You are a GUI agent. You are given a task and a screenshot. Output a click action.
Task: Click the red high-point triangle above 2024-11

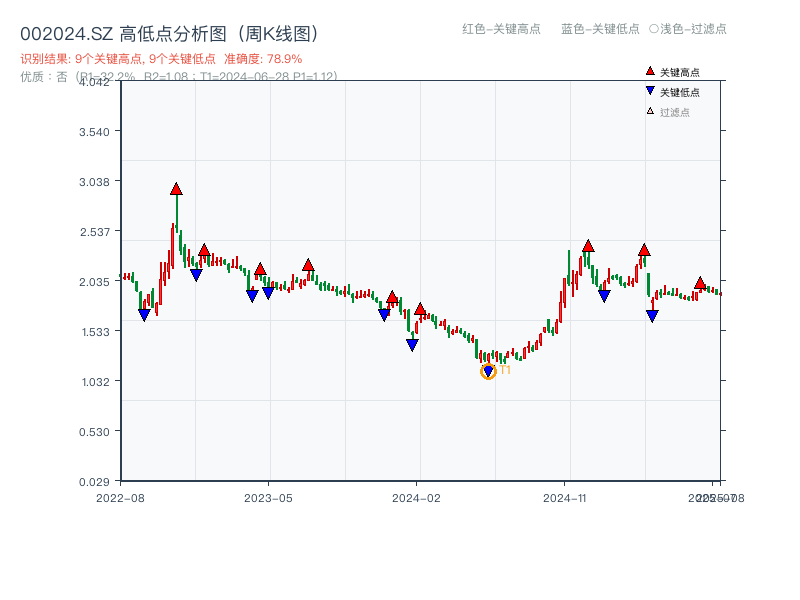click(588, 246)
